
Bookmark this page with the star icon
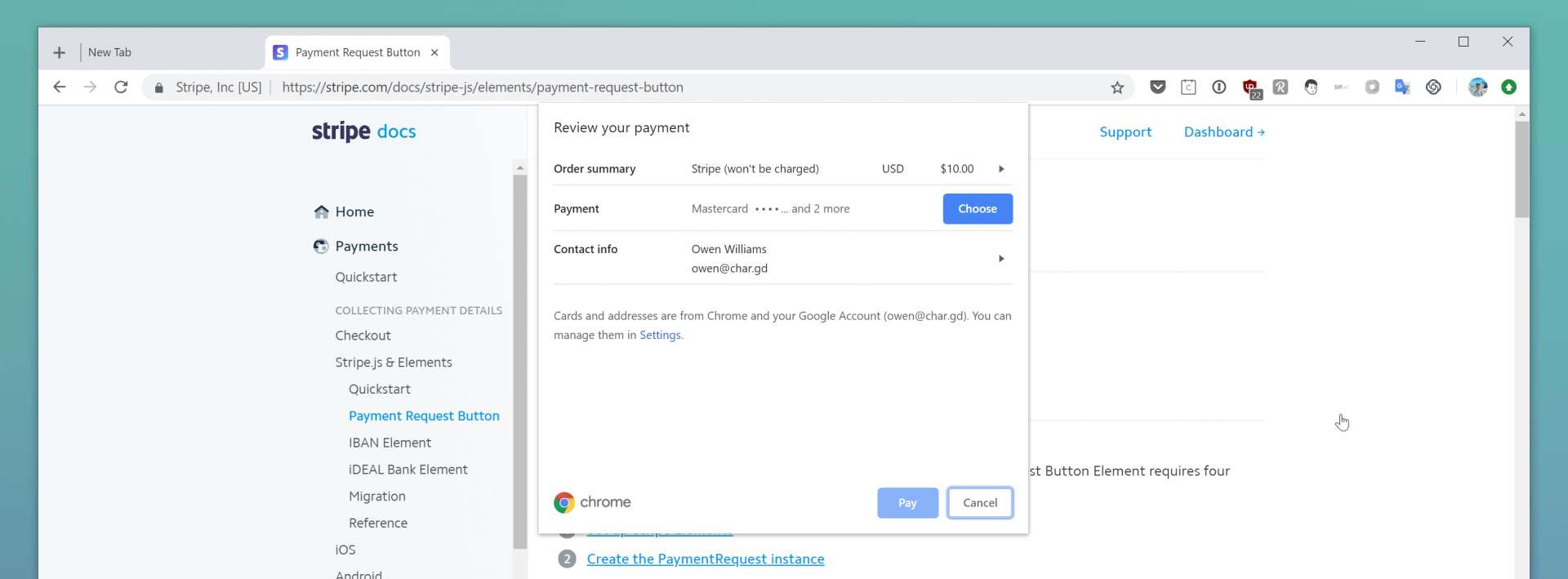[x=1117, y=87]
